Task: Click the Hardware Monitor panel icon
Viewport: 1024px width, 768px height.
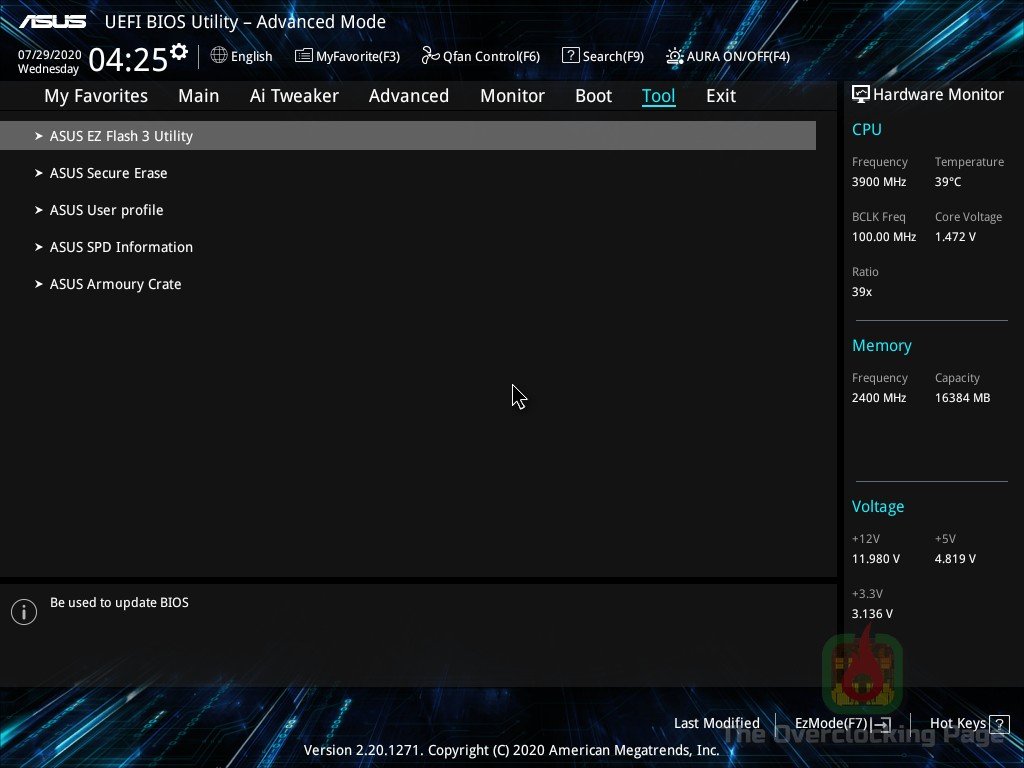Action: coord(861,93)
